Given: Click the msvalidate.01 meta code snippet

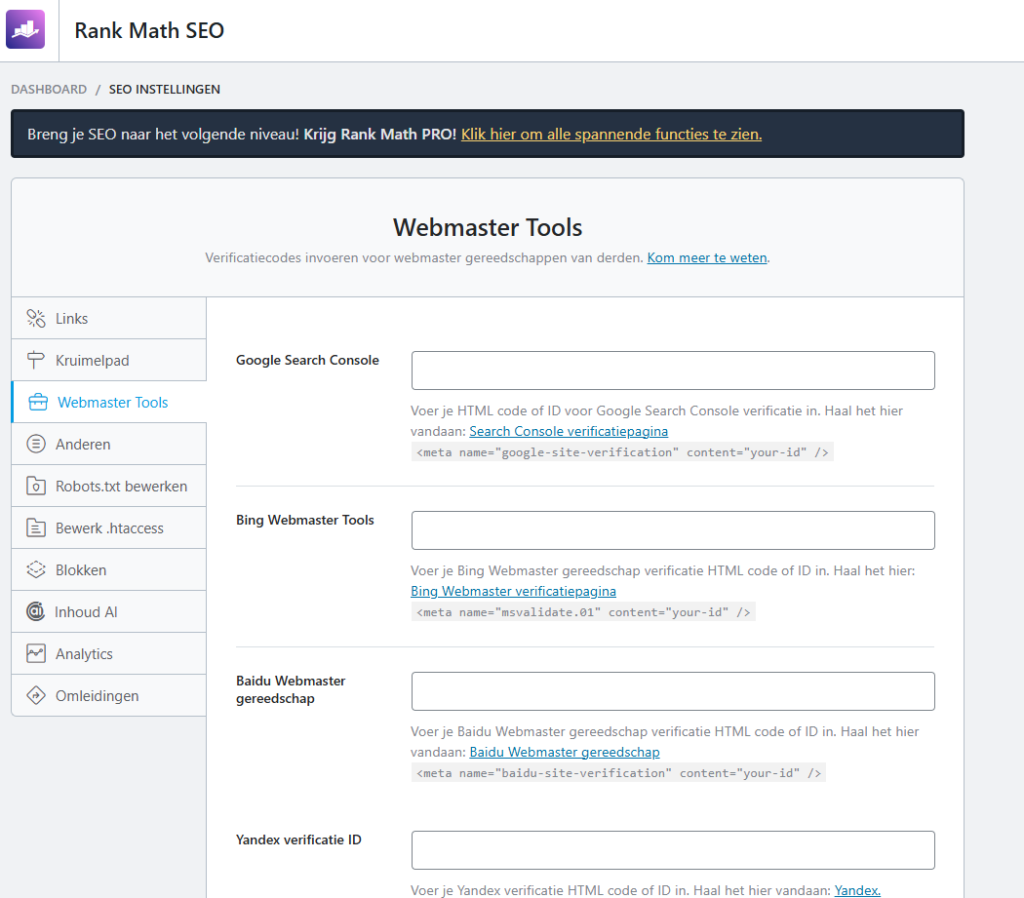Looking at the screenshot, I should pyautogui.click(x=583, y=612).
